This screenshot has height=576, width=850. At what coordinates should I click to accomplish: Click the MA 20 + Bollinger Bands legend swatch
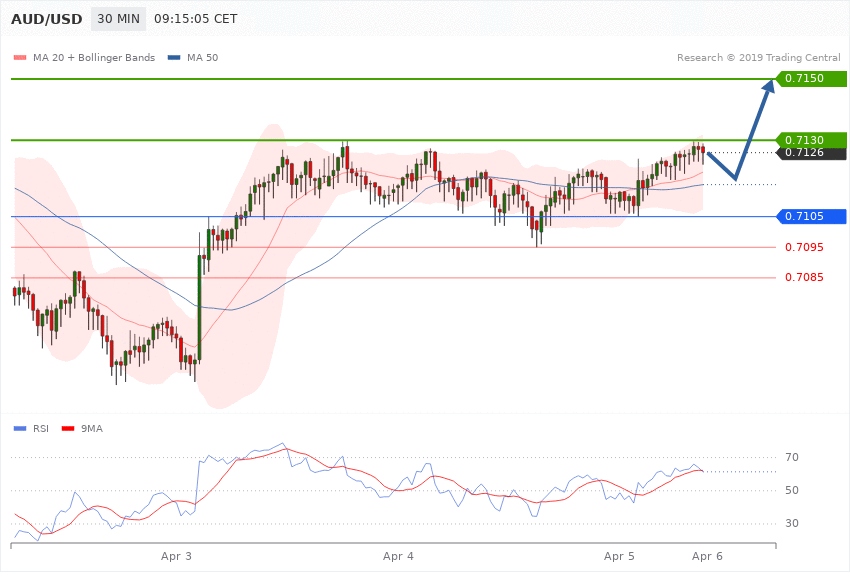20,58
